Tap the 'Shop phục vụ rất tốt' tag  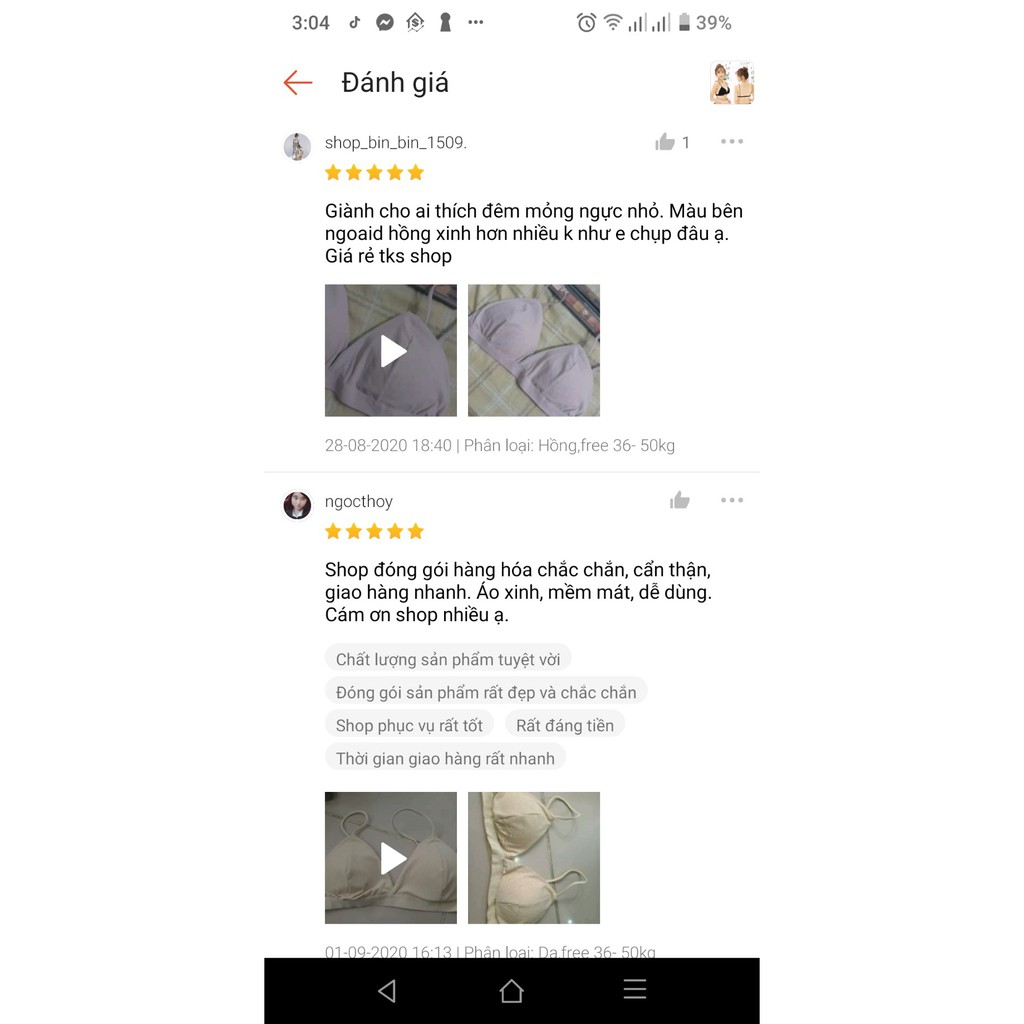(x=409, y=725)
